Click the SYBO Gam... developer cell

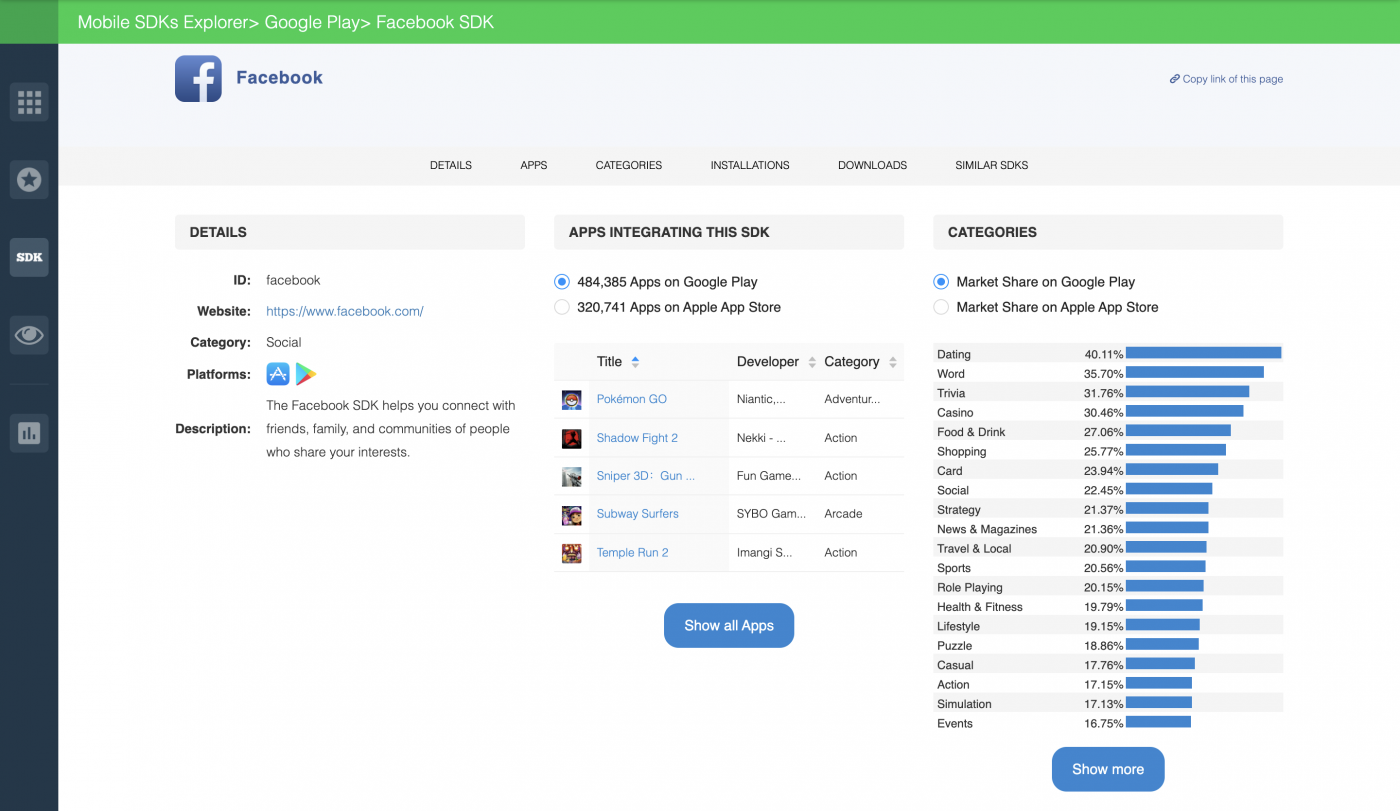771,514
